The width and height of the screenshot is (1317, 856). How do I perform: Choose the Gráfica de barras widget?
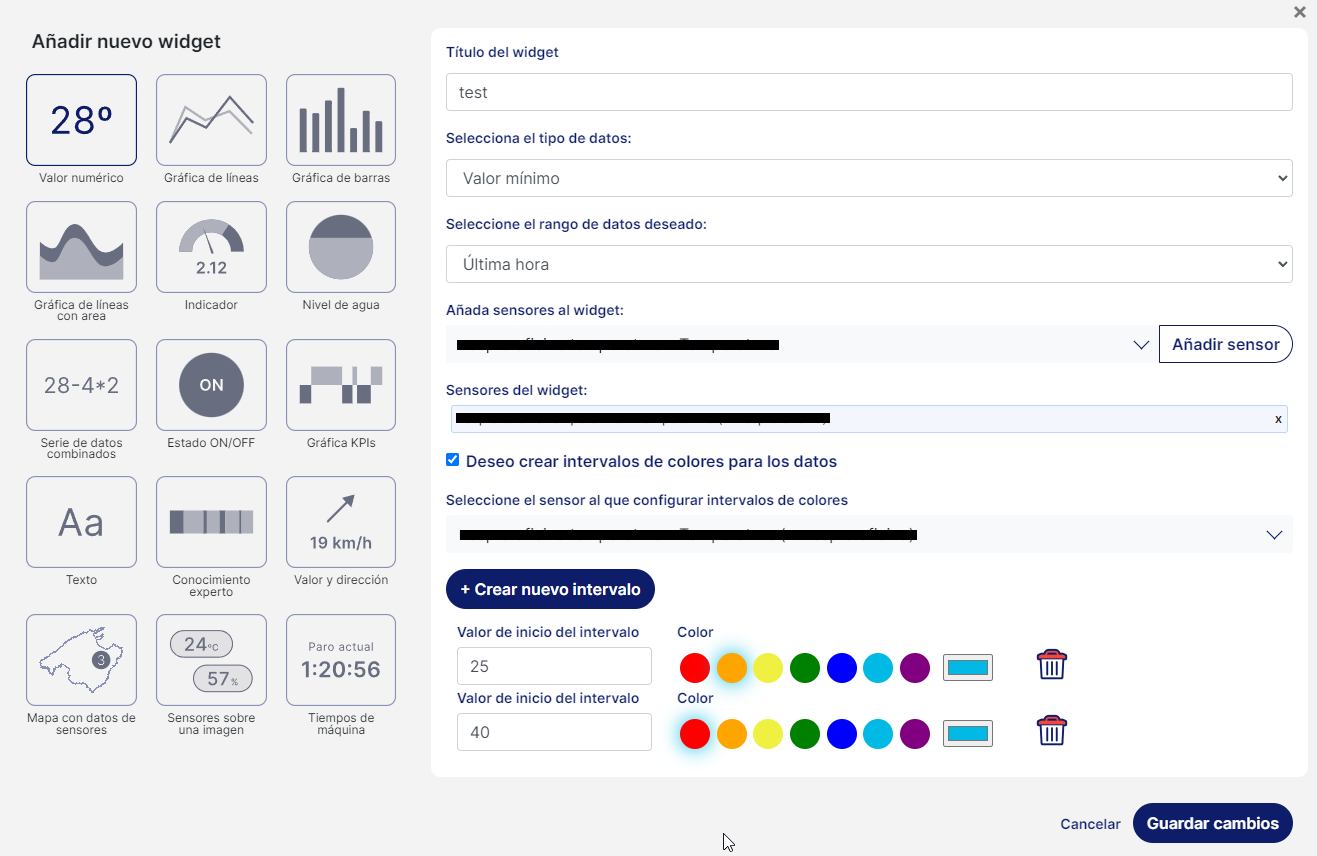[x=341, y=120]
